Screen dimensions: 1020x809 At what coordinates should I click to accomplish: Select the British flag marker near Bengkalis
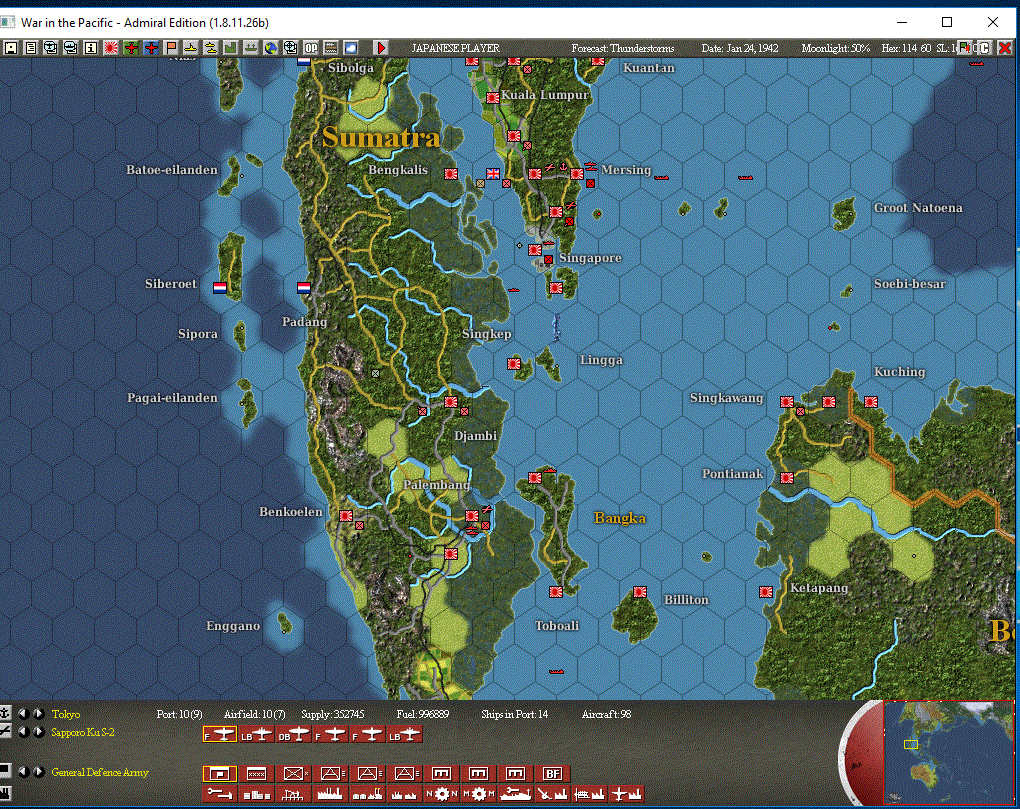pyautogui.click(x=493, y=174)
